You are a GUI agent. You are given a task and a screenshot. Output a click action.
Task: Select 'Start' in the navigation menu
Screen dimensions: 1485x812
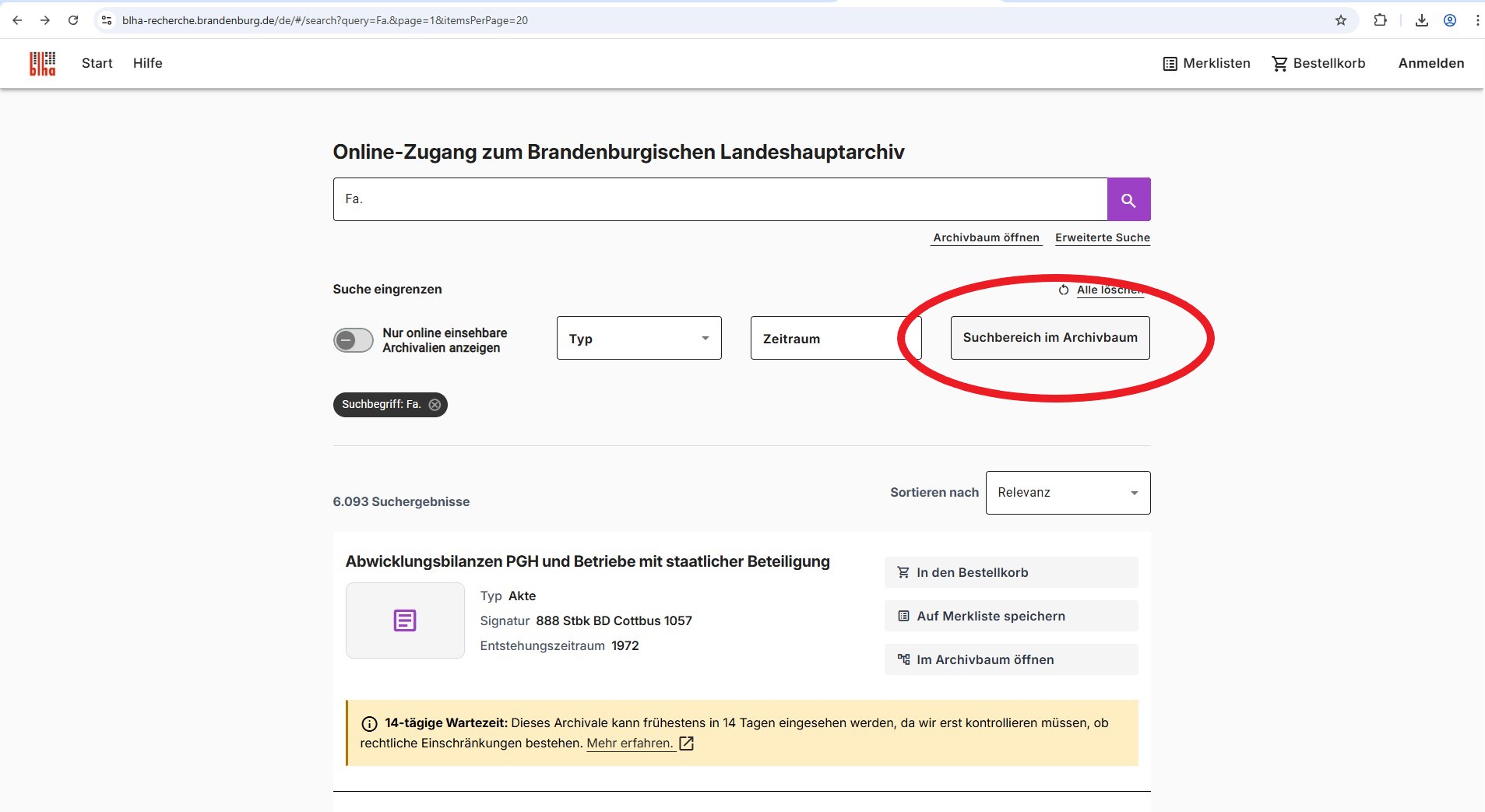[x=97, y=63]
